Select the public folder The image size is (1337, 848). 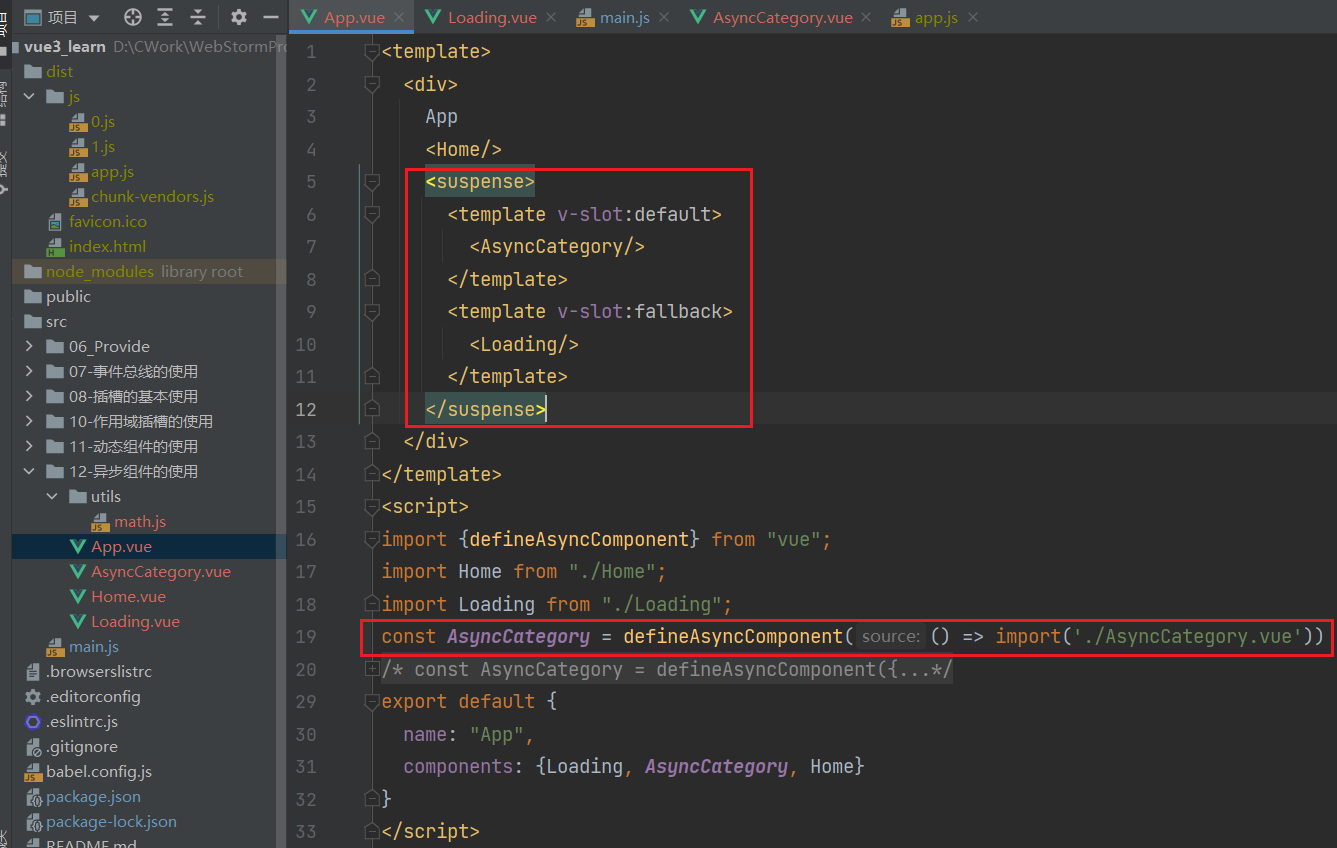click(68, 296)
